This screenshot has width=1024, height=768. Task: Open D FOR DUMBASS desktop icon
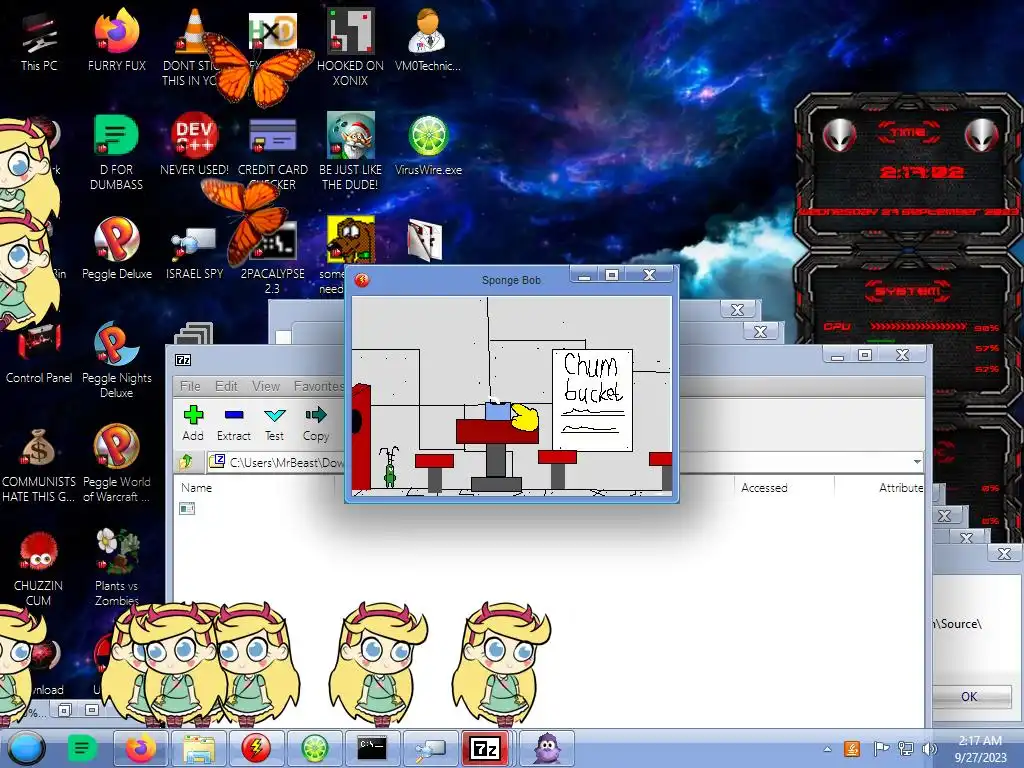point(116,152)
